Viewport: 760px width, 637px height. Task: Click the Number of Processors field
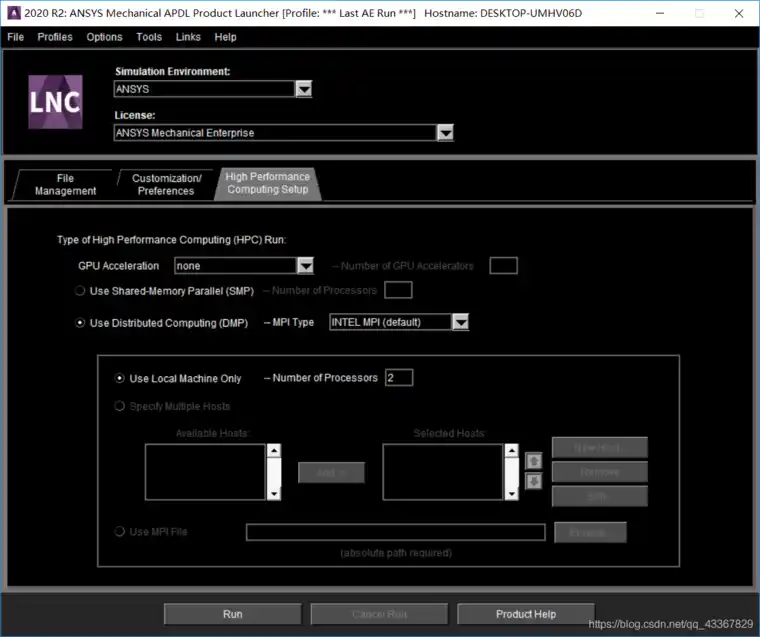399,378
